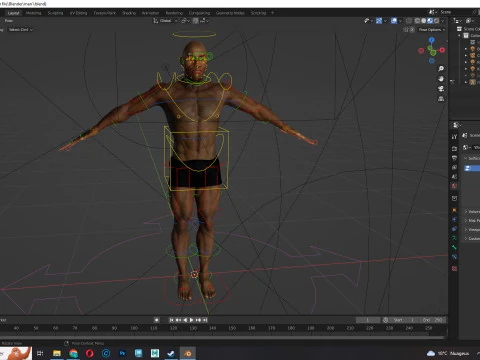Image resolution: width=480 pixels, height=360 pixels.
Task: Open snapping options dropdown
Action: click(x=204, y=21)
